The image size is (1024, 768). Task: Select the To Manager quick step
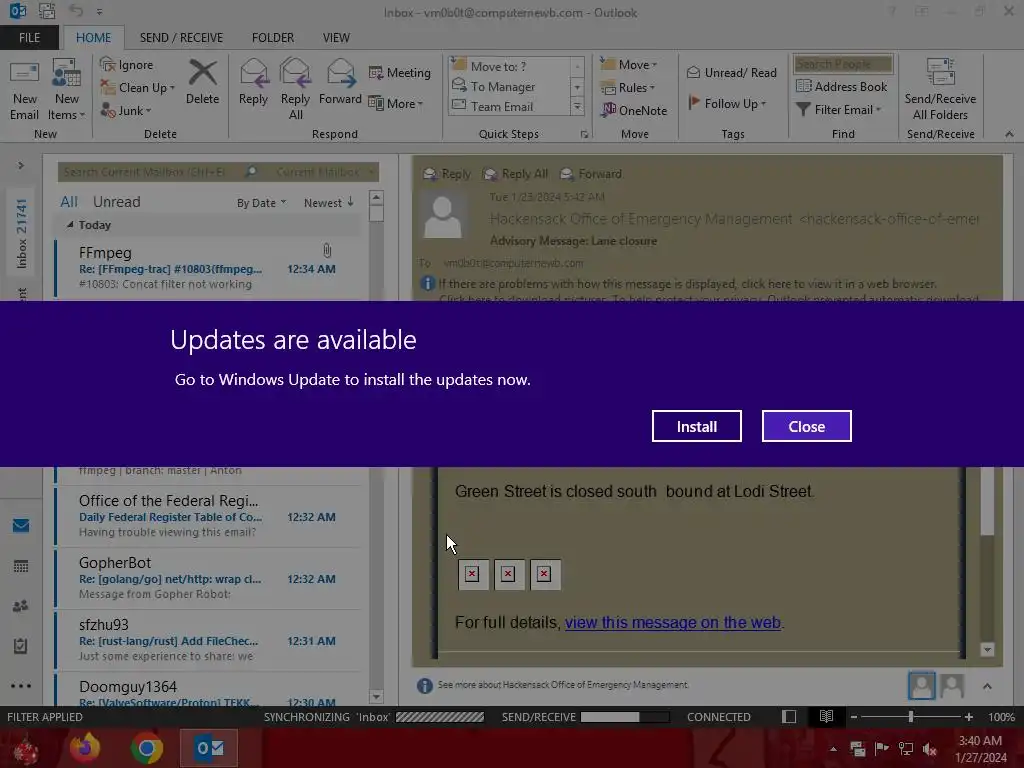511,86
